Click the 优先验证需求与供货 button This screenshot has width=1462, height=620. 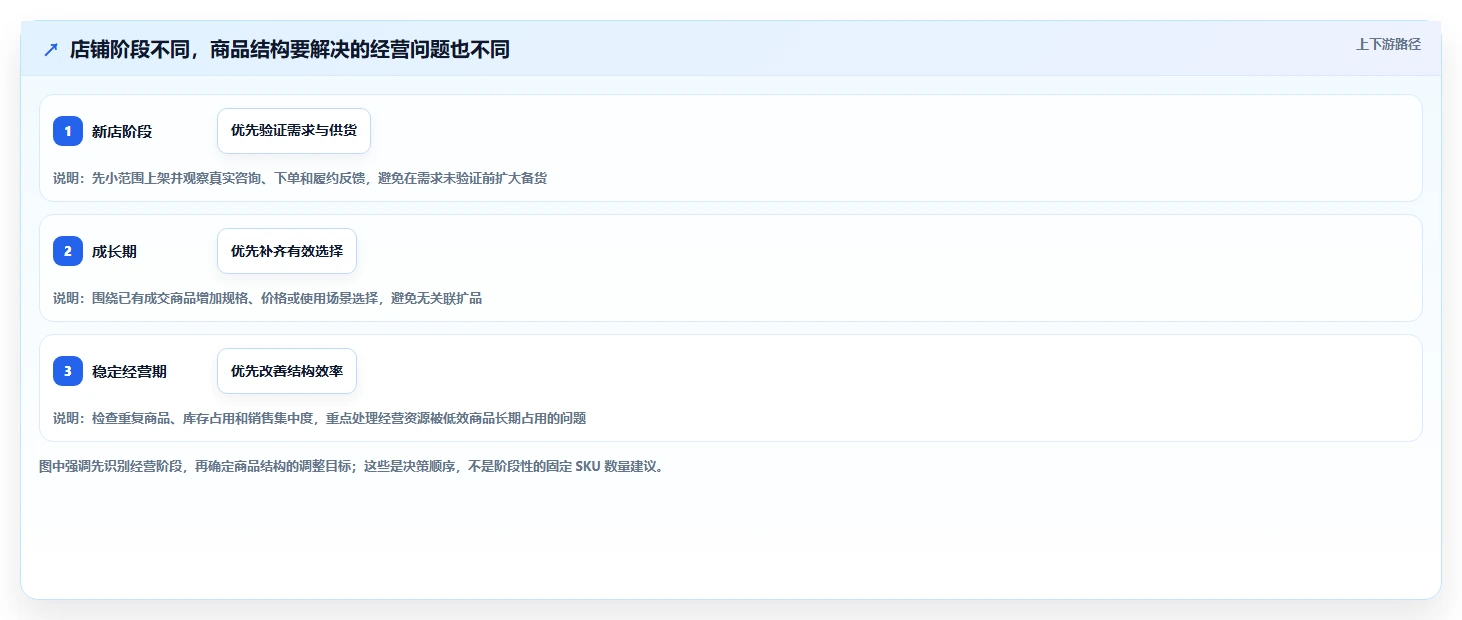point(294,131)
